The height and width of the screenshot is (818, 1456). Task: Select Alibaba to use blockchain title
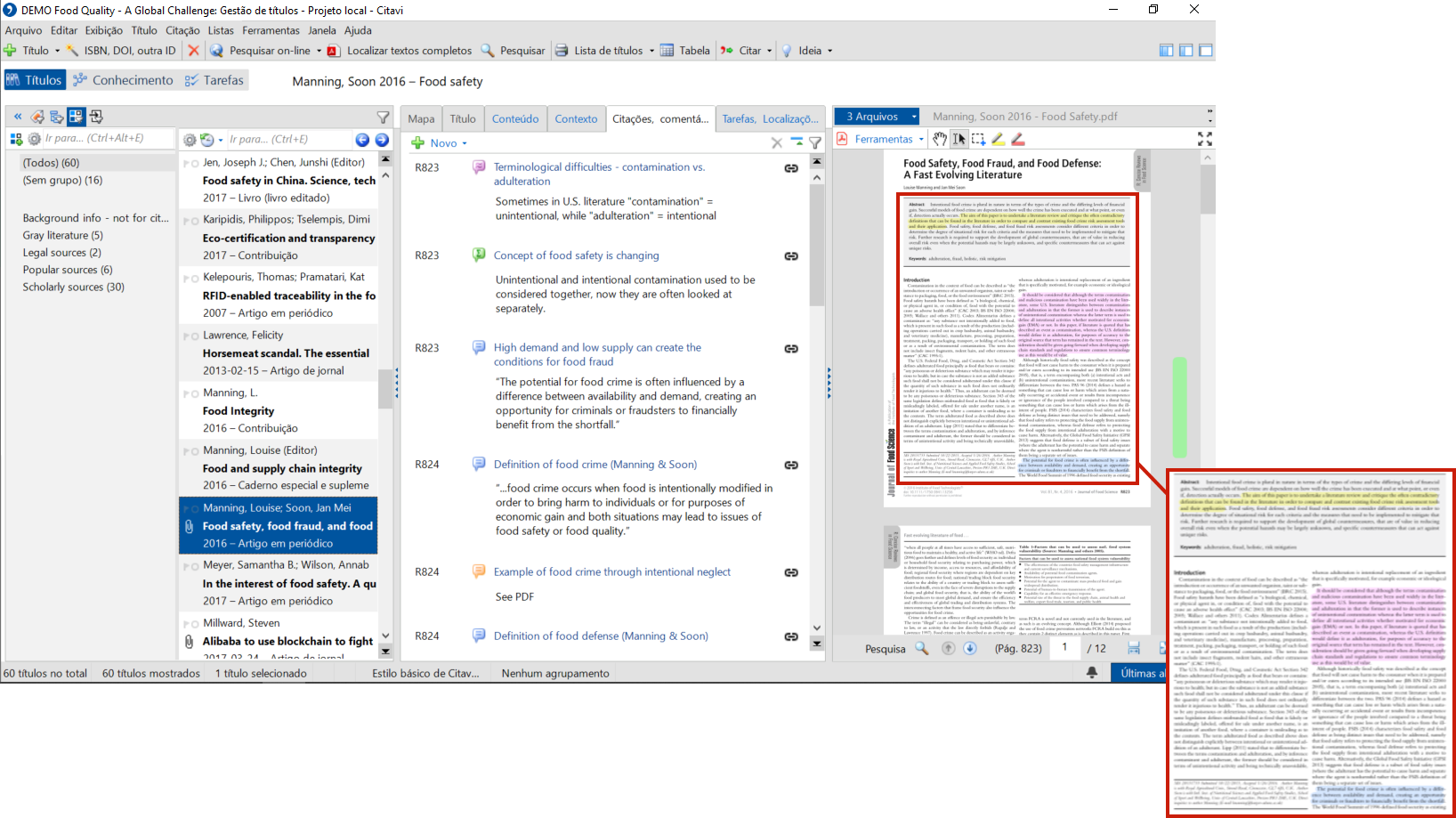(279, 641)
